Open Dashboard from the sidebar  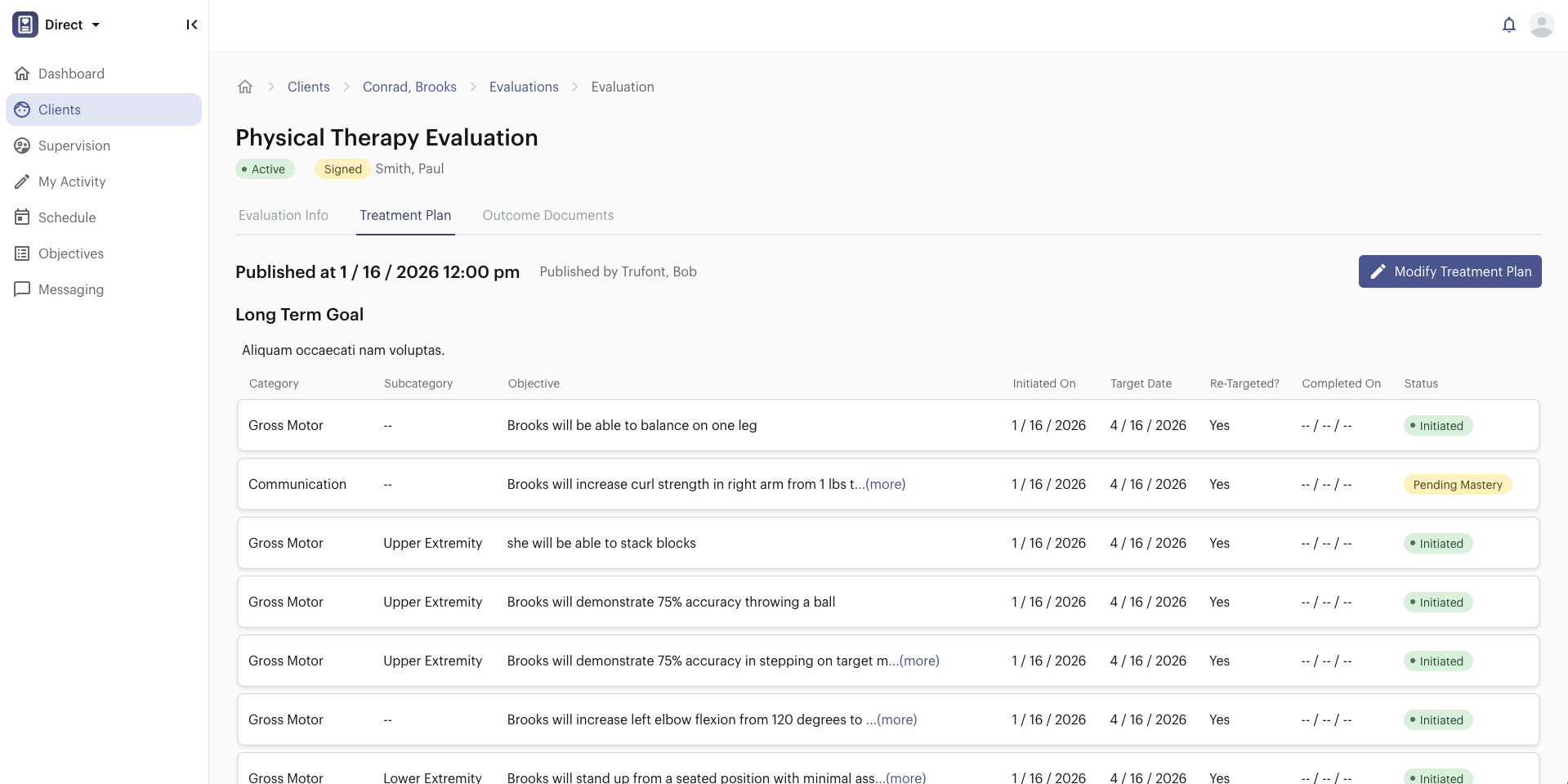click(x=71, y=74)
